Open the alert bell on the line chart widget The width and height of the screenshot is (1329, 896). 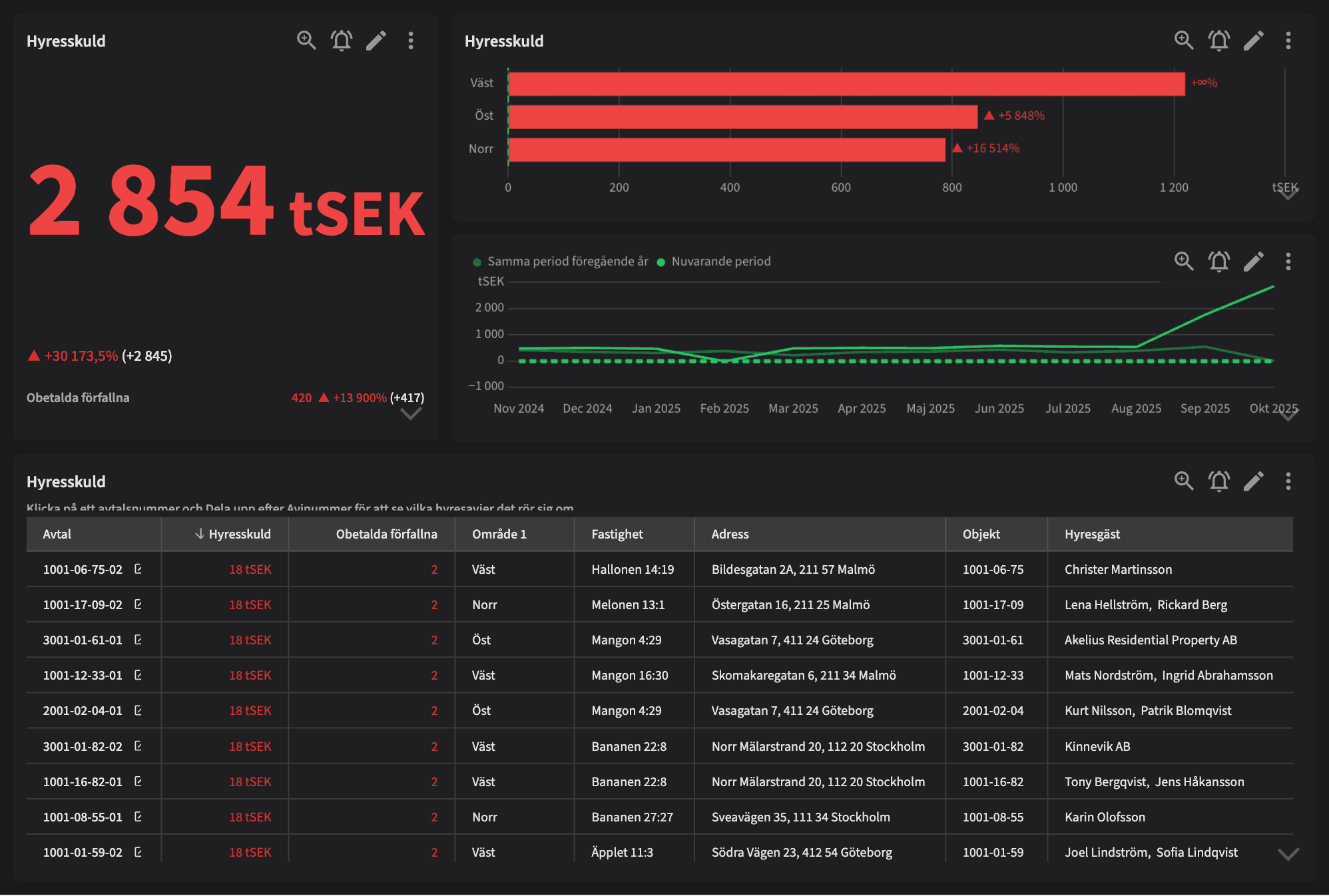pyautogui.click(x=1219, y=262)
